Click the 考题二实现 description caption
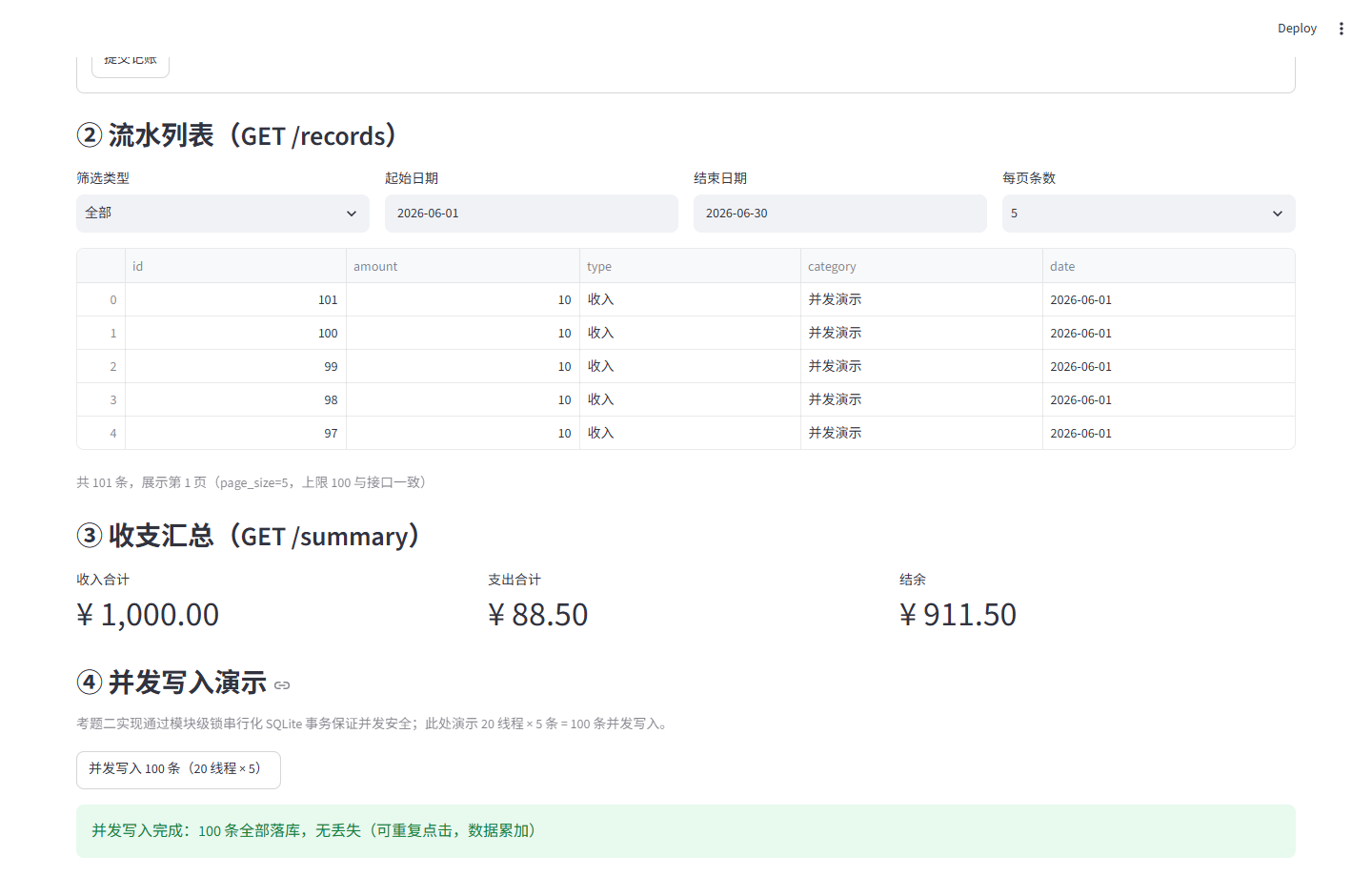Viewport: 1372px width, 877px height. [x=374, y=724]
